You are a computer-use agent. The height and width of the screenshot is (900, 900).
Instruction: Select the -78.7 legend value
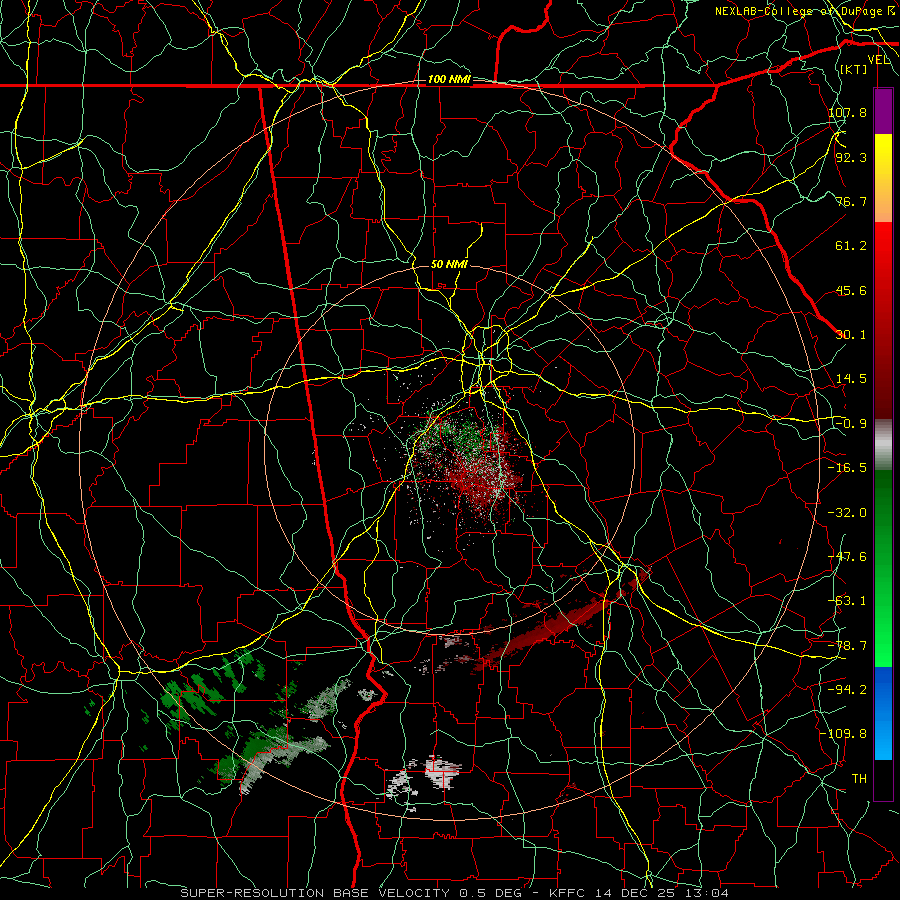[x=847, y=646]
